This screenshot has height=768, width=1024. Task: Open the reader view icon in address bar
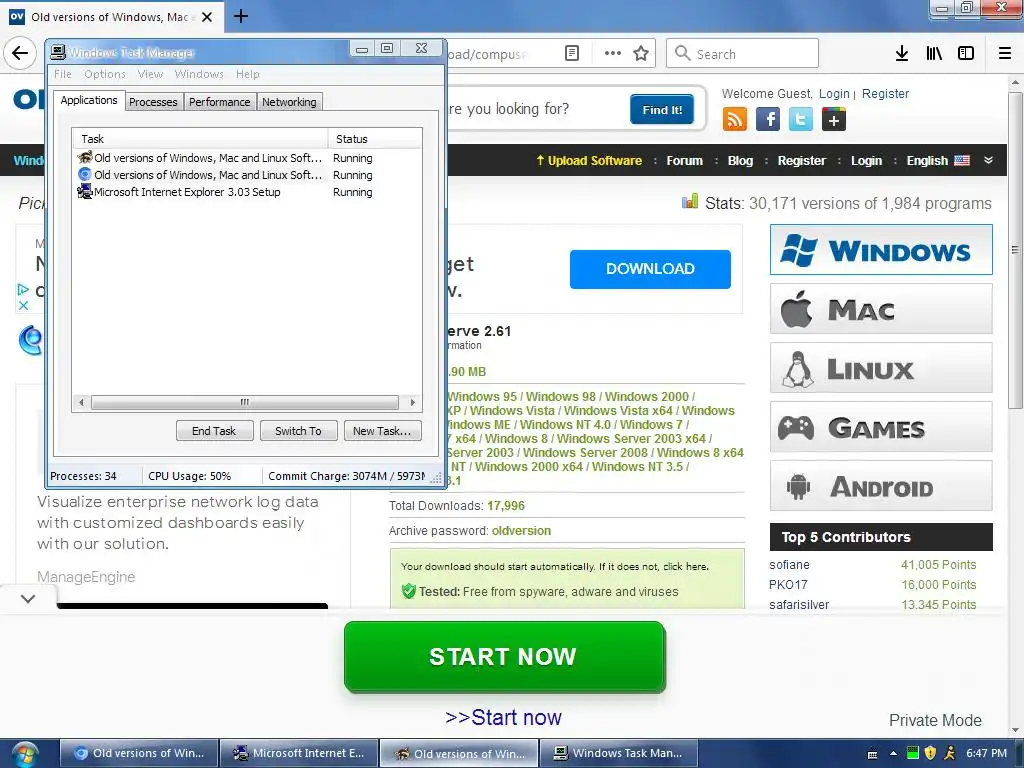tap(571, 53)
